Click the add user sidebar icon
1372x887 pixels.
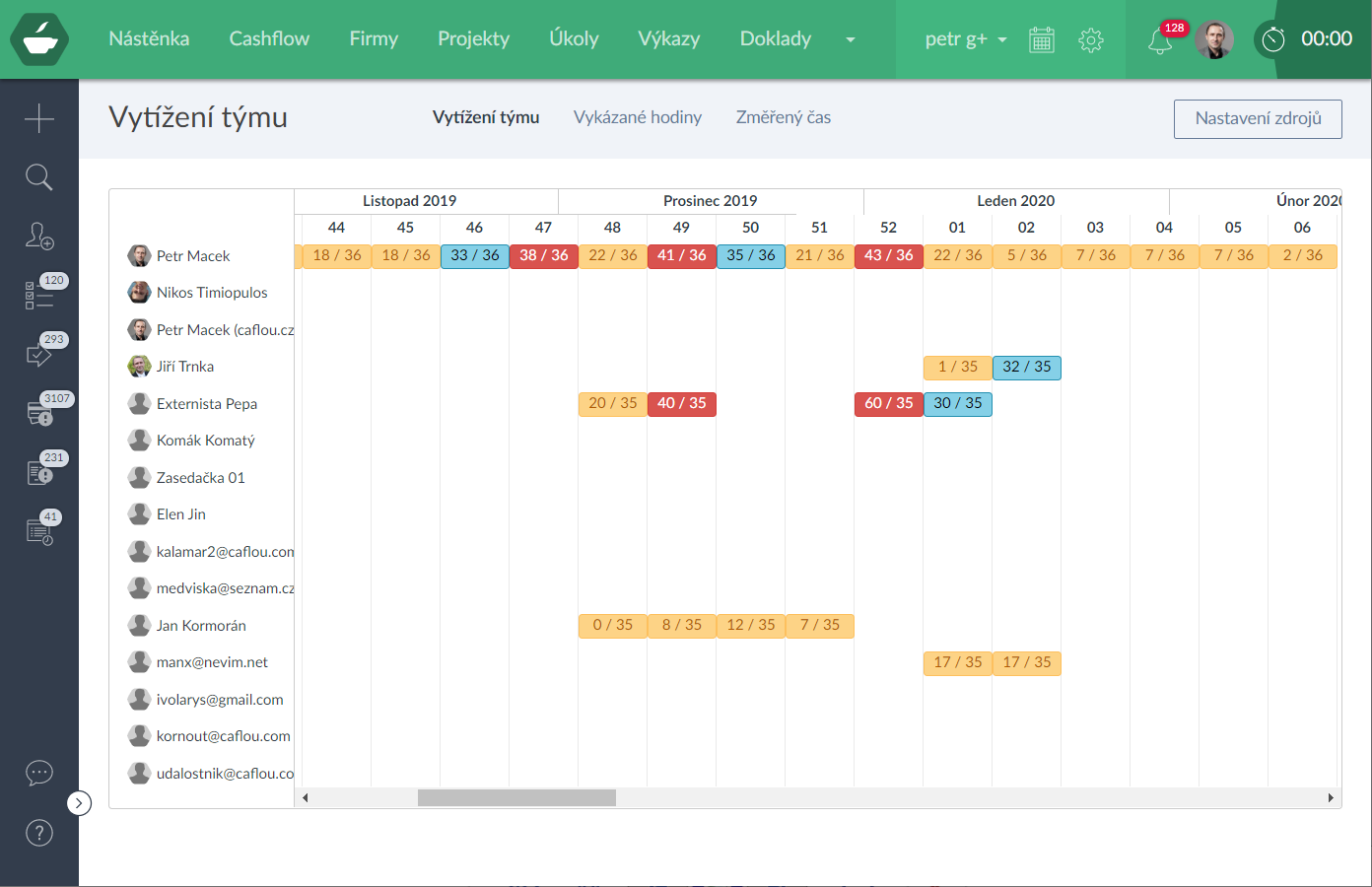(39, 237)
